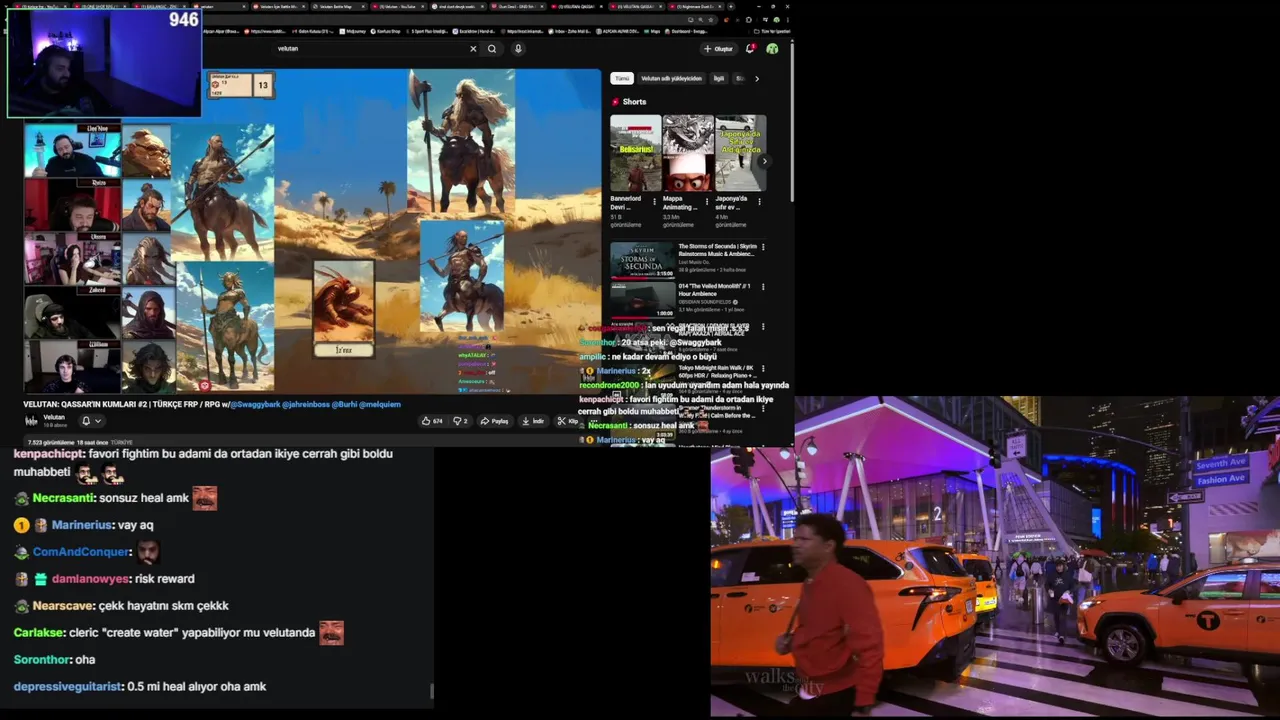The height and width of the screenshot is (720, 1280).
Task: Open 'The Storms of Secunda' video thumbnail
Action: point(643,260)
